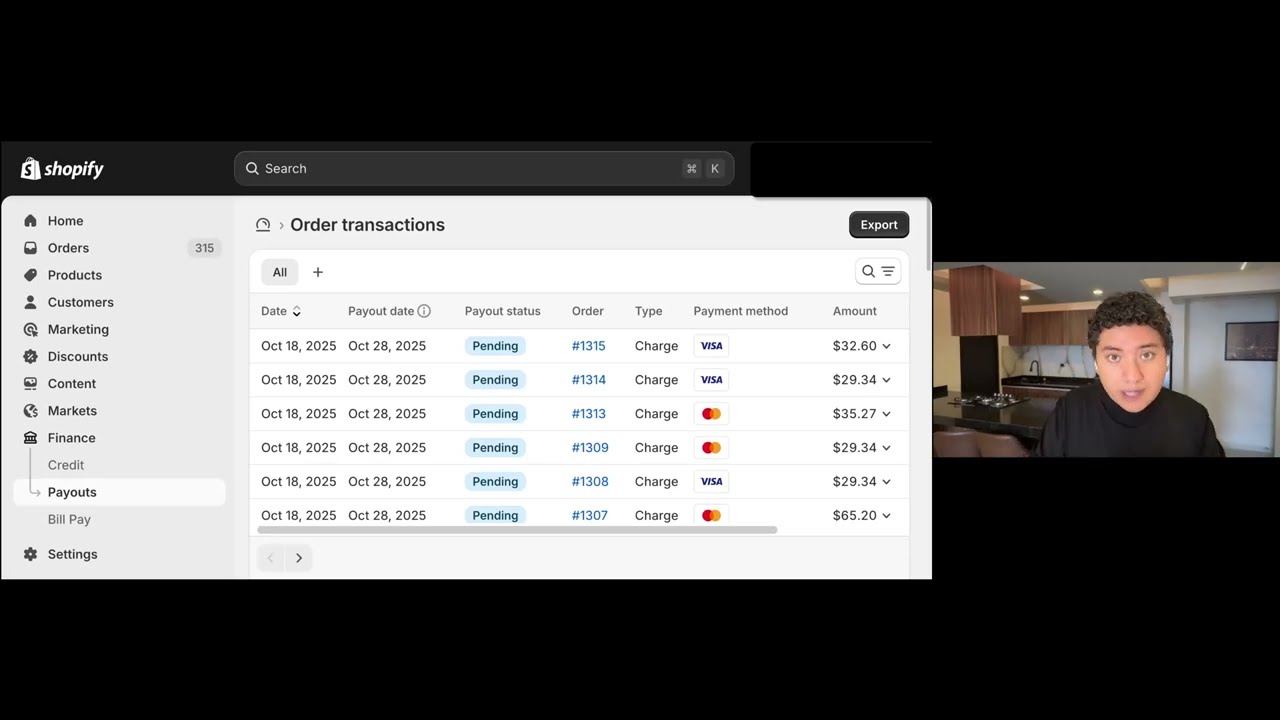This screenshot has height=720, width=1280.
Task: Open order #1308 link
Action: pos(590,482)
